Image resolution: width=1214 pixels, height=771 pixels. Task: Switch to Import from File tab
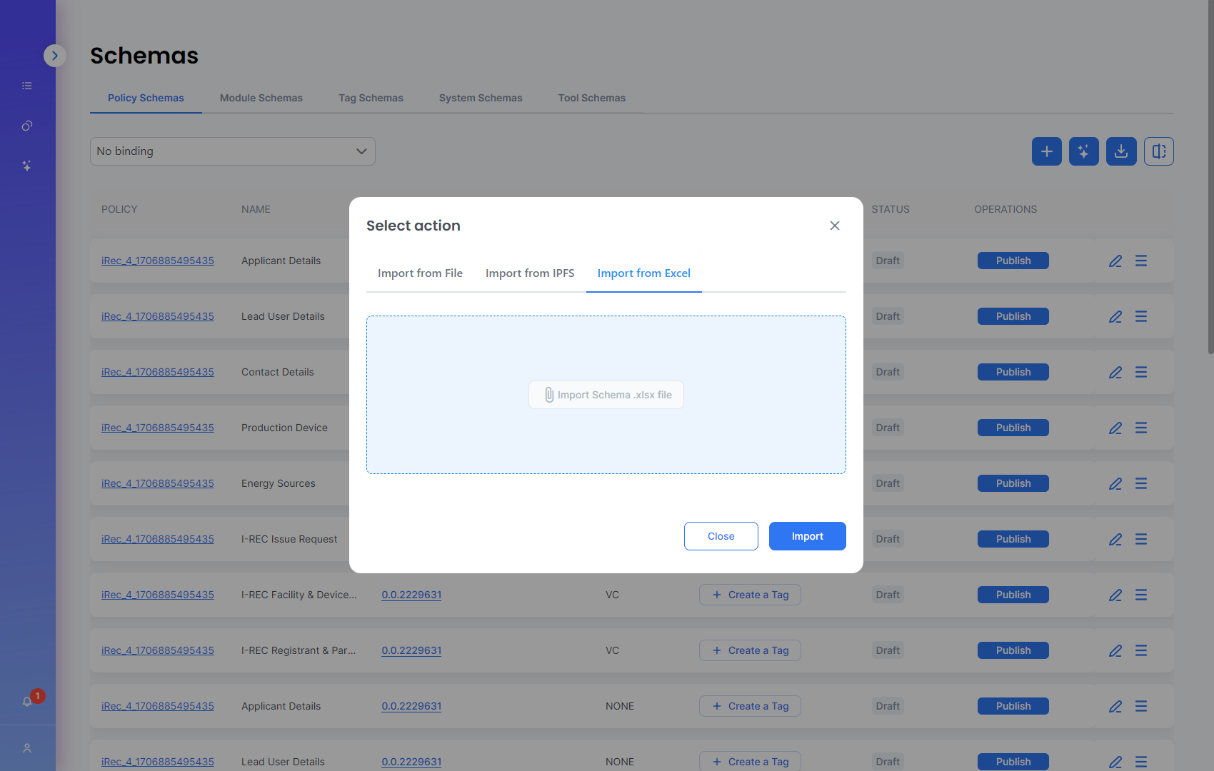pyautogui.click(x=420, y=273)
